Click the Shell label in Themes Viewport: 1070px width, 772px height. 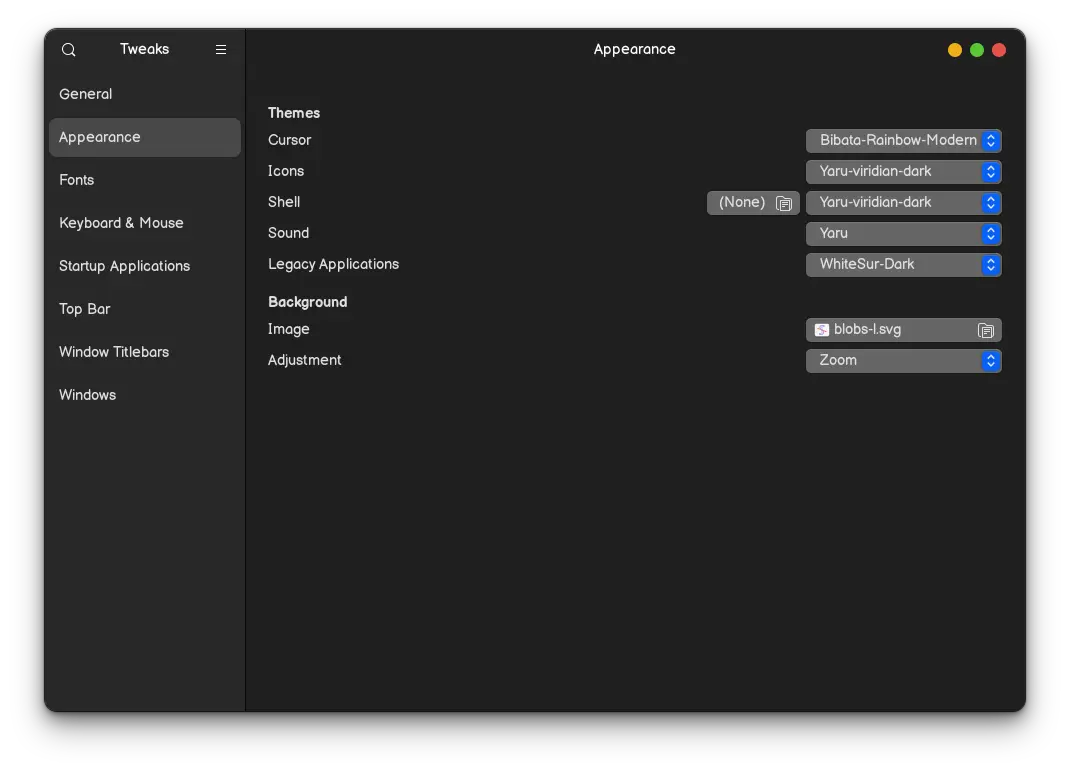(x=284, y=203)
